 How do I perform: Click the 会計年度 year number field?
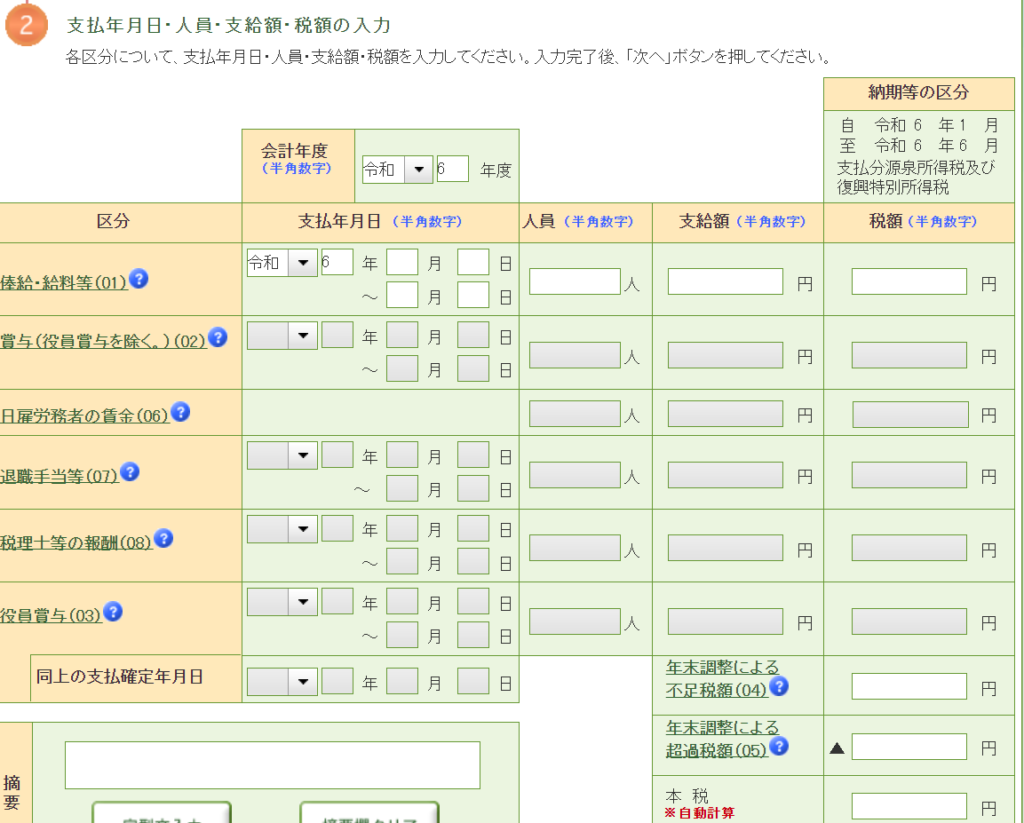(x=452, y=169)
